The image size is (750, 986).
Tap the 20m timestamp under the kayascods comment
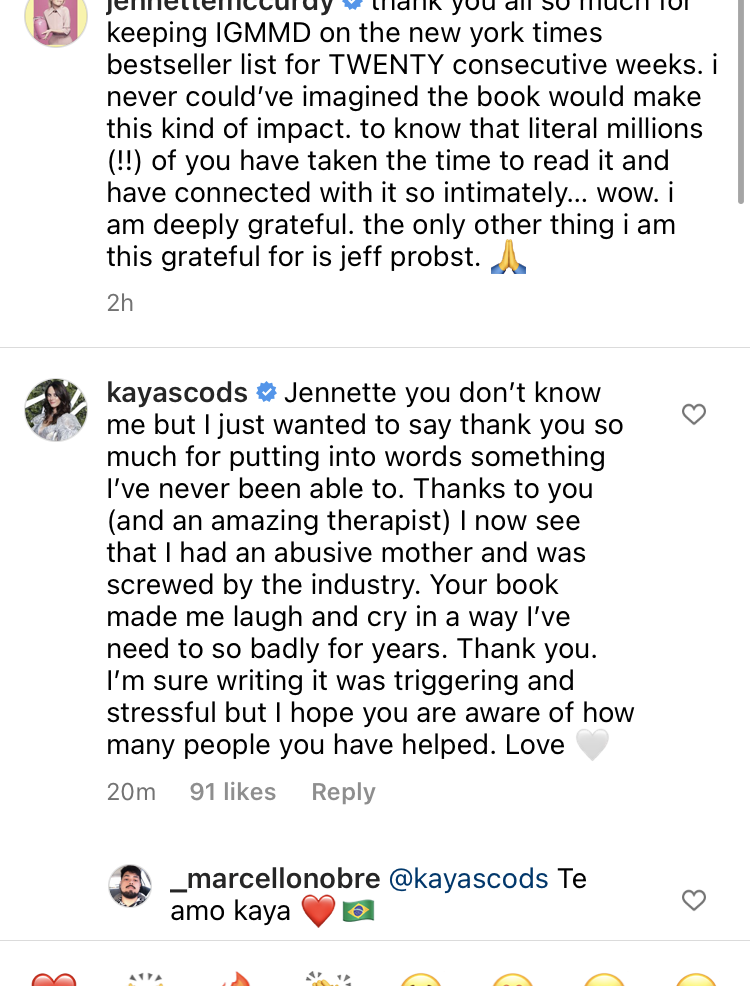(x=131, y=792)
